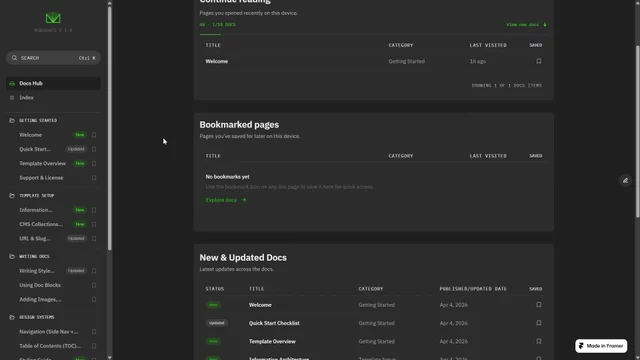Click the sidebar vertical scrollbar
Screen dimensions: 640x360
coord(109,127)
